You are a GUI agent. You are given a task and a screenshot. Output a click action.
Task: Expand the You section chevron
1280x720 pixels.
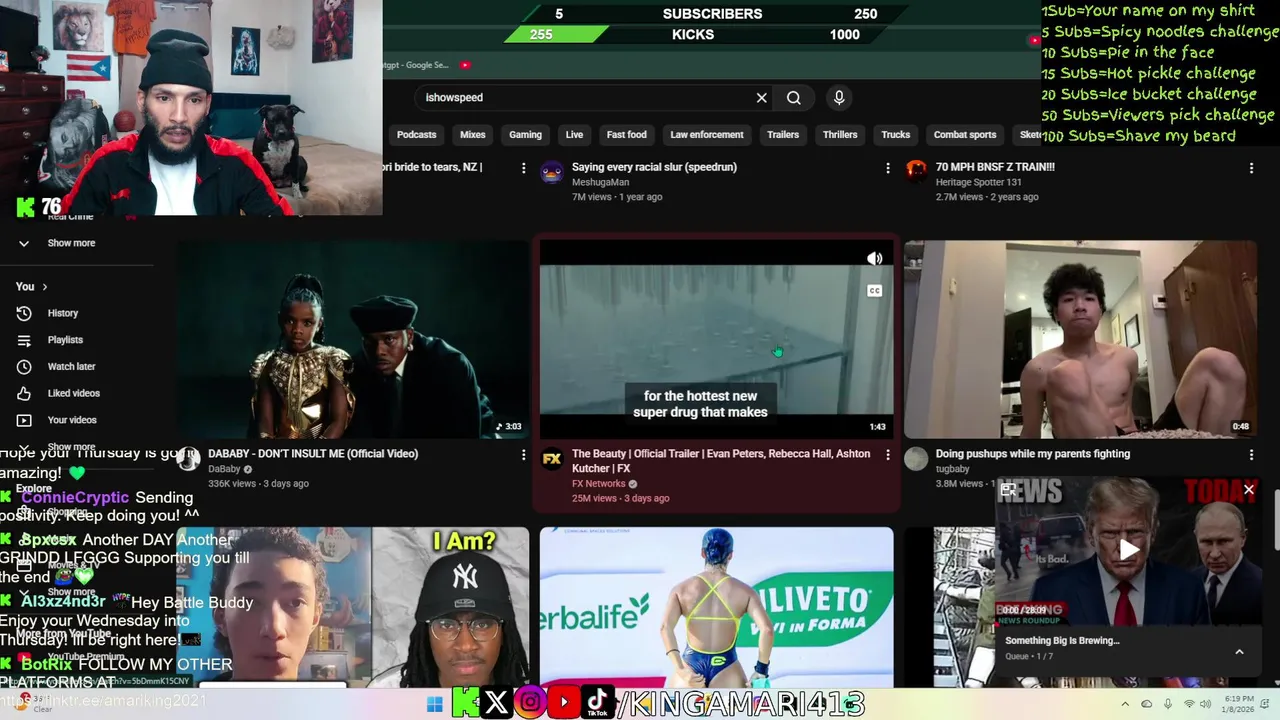[x=44, y=287]
